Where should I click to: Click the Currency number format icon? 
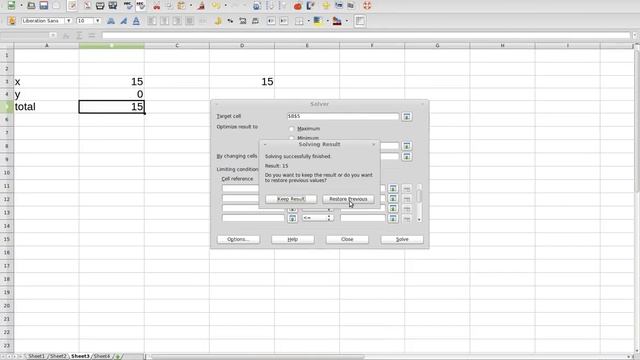click(x=218, y=21)
